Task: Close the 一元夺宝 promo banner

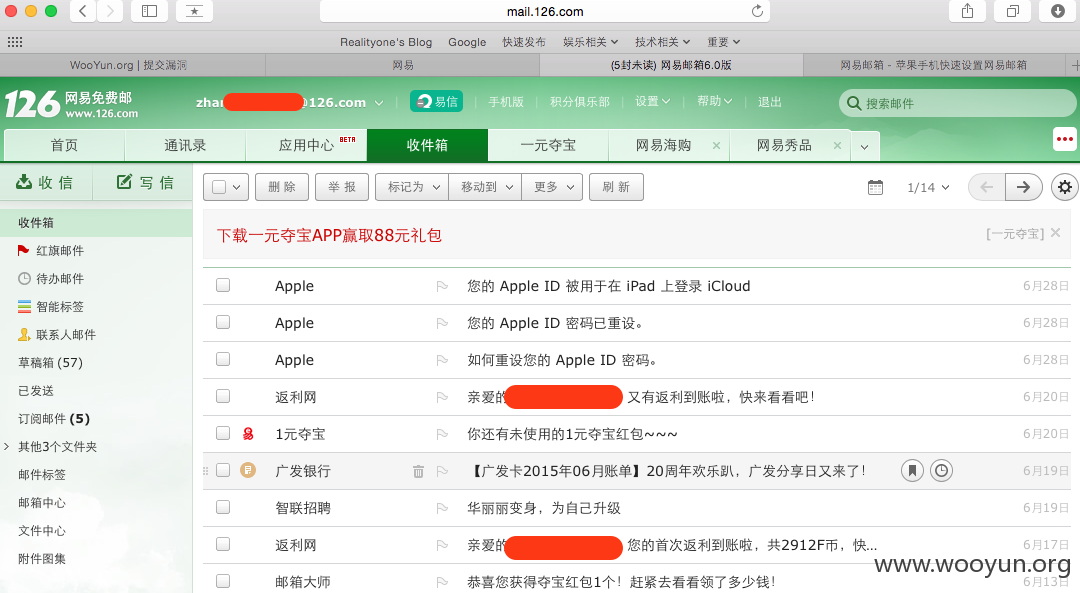Action: coord(1055,233)
